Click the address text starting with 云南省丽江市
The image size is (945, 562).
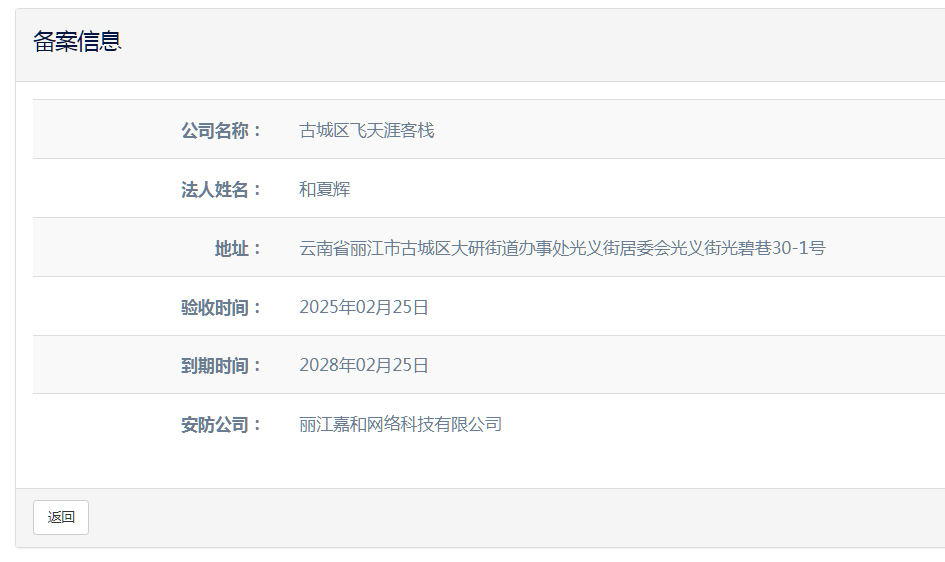(562, 248)
